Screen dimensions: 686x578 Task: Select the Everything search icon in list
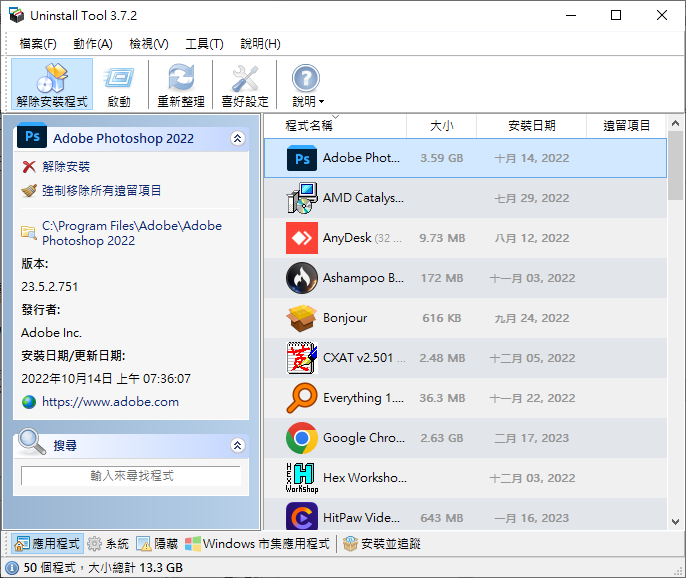(302, 398)
